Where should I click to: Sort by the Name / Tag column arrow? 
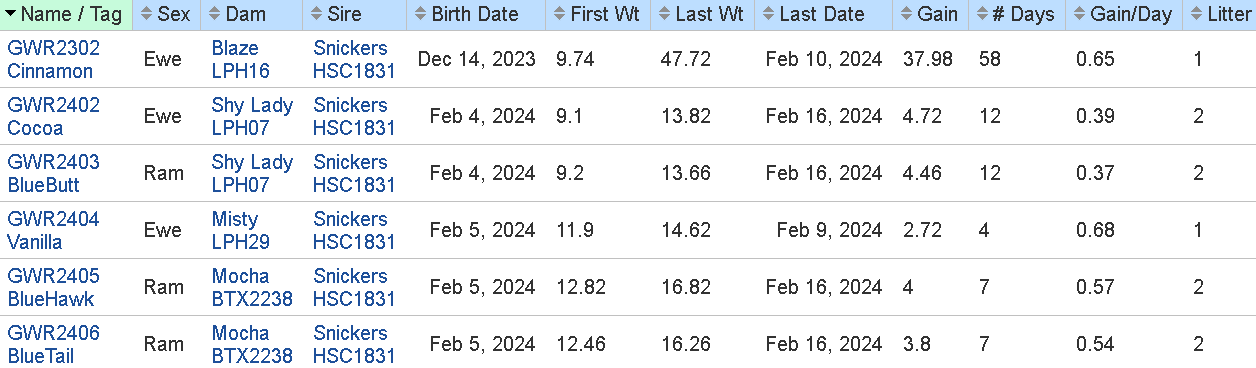[11, 15]
